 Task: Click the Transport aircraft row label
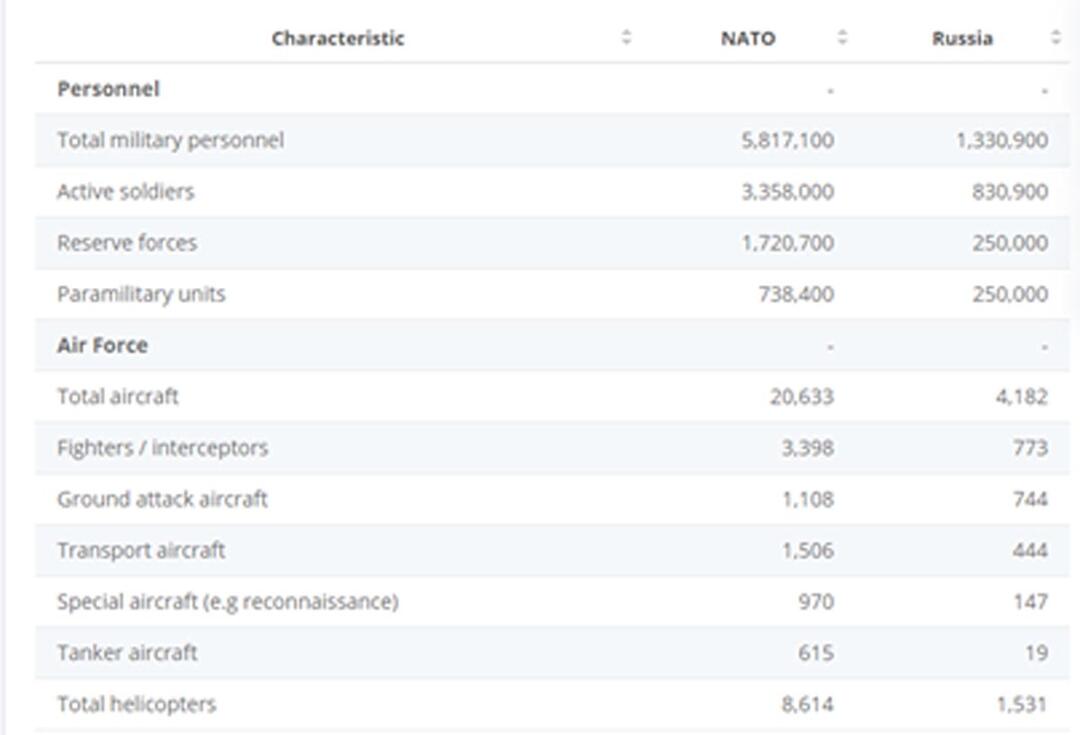point(141,550)
